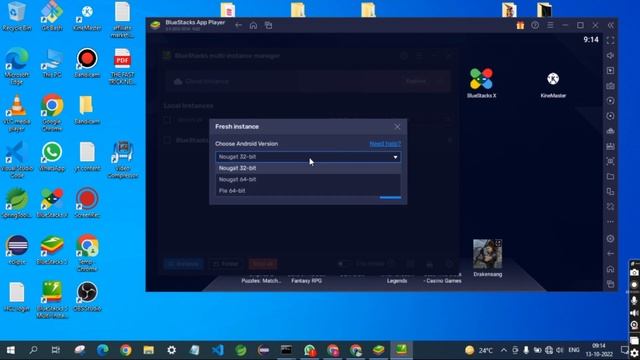Click the Android home icon in the sidebar
The height and width of the screenshot is (360, 640).
[610, 269]
